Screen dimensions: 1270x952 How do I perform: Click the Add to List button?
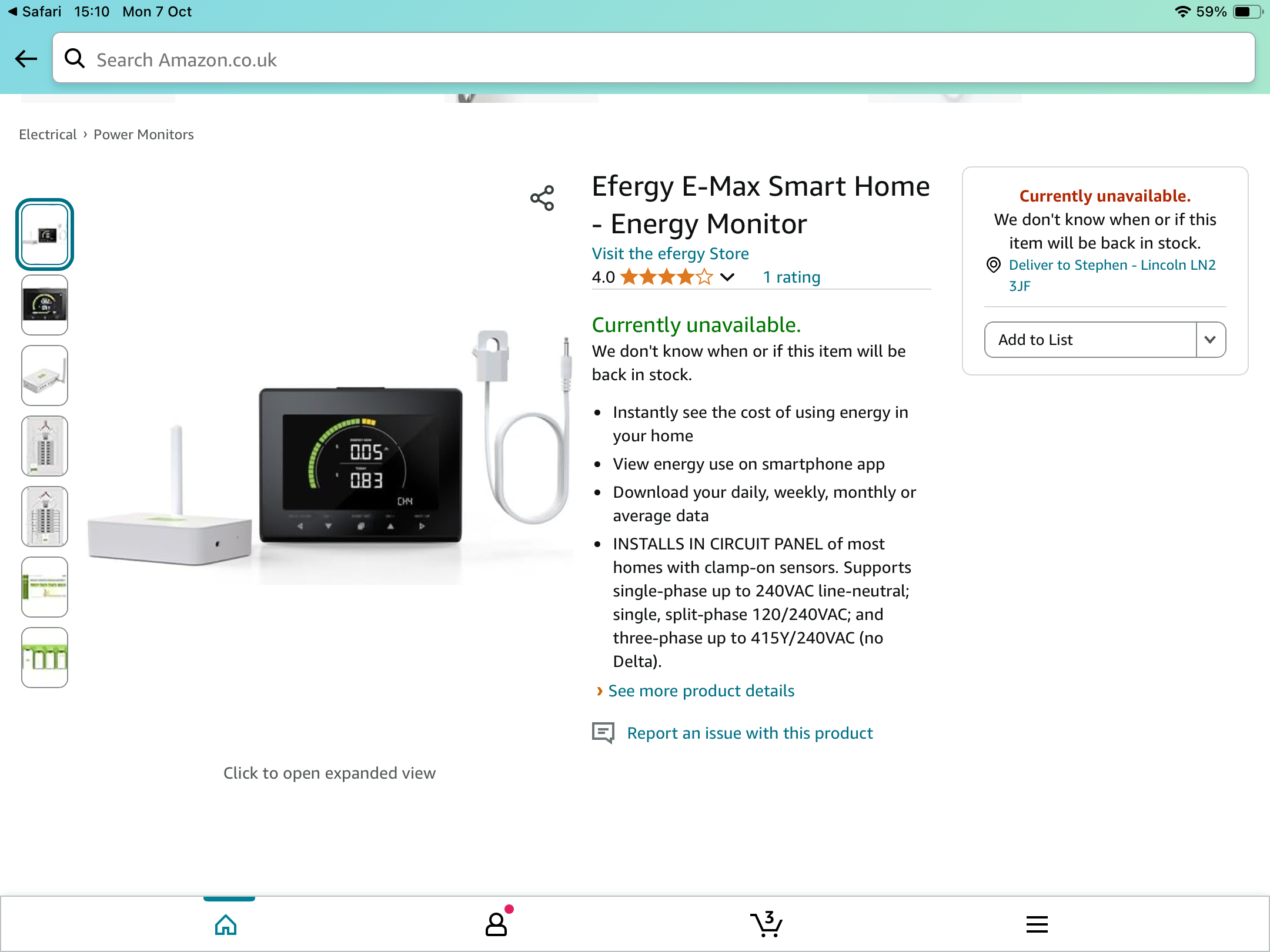point(1090,340)
